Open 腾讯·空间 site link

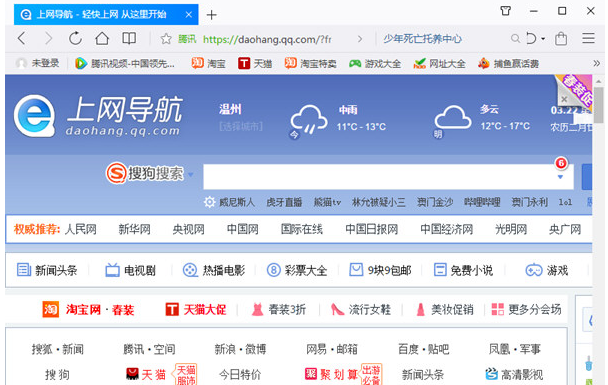pos(149,349)
